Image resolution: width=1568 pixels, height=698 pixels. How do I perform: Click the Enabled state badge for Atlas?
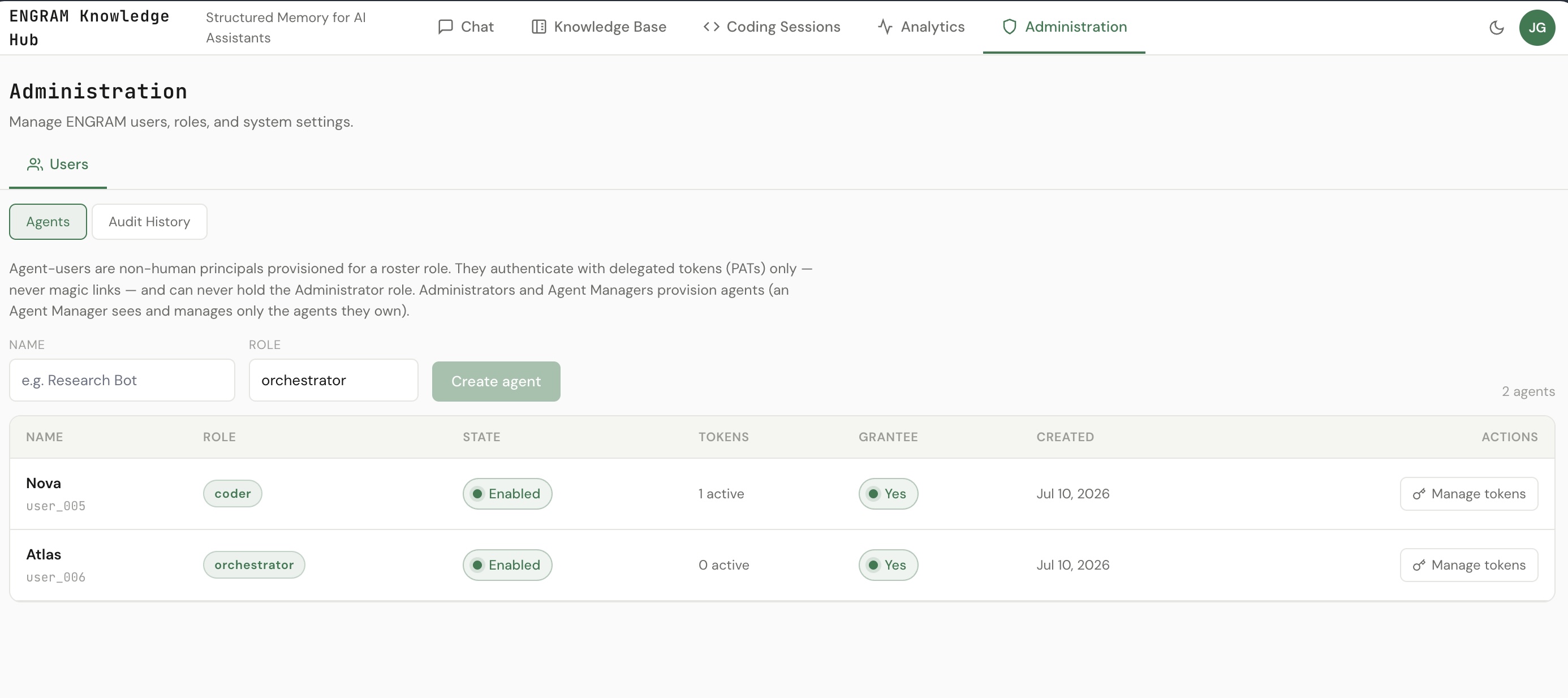507,565
